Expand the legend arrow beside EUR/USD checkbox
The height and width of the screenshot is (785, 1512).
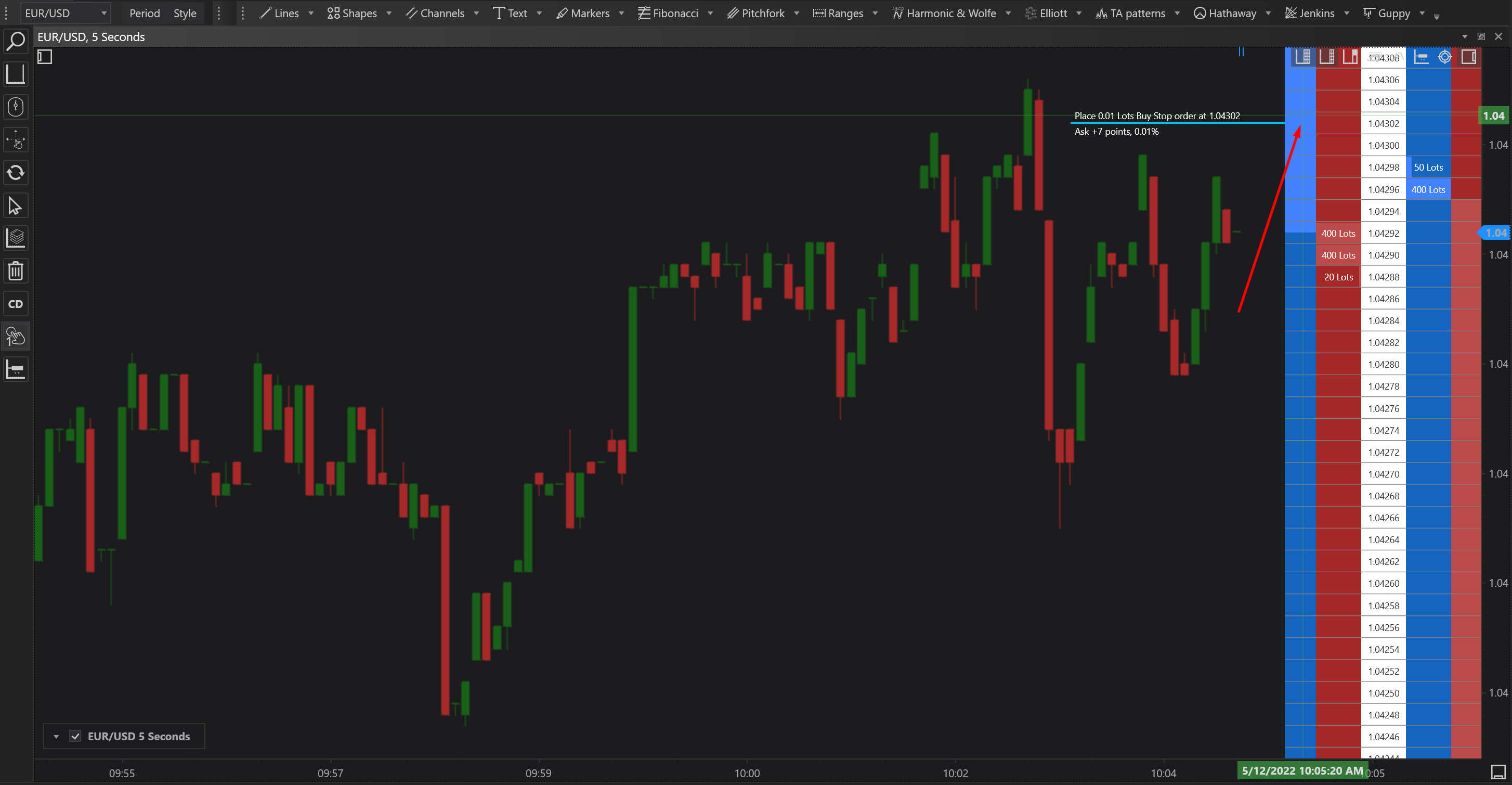56,736
